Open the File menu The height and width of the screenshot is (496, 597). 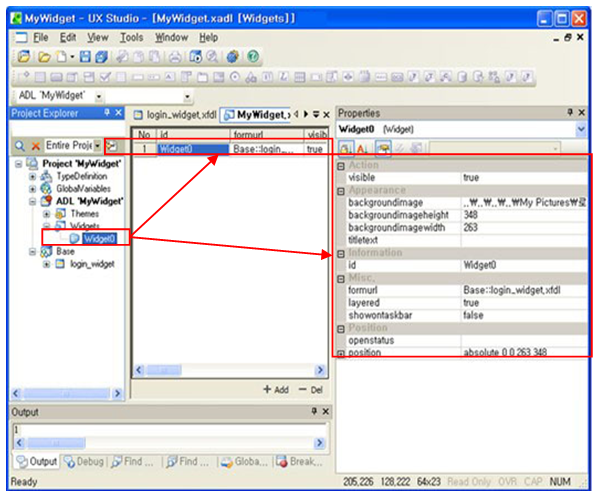[40, 37]
